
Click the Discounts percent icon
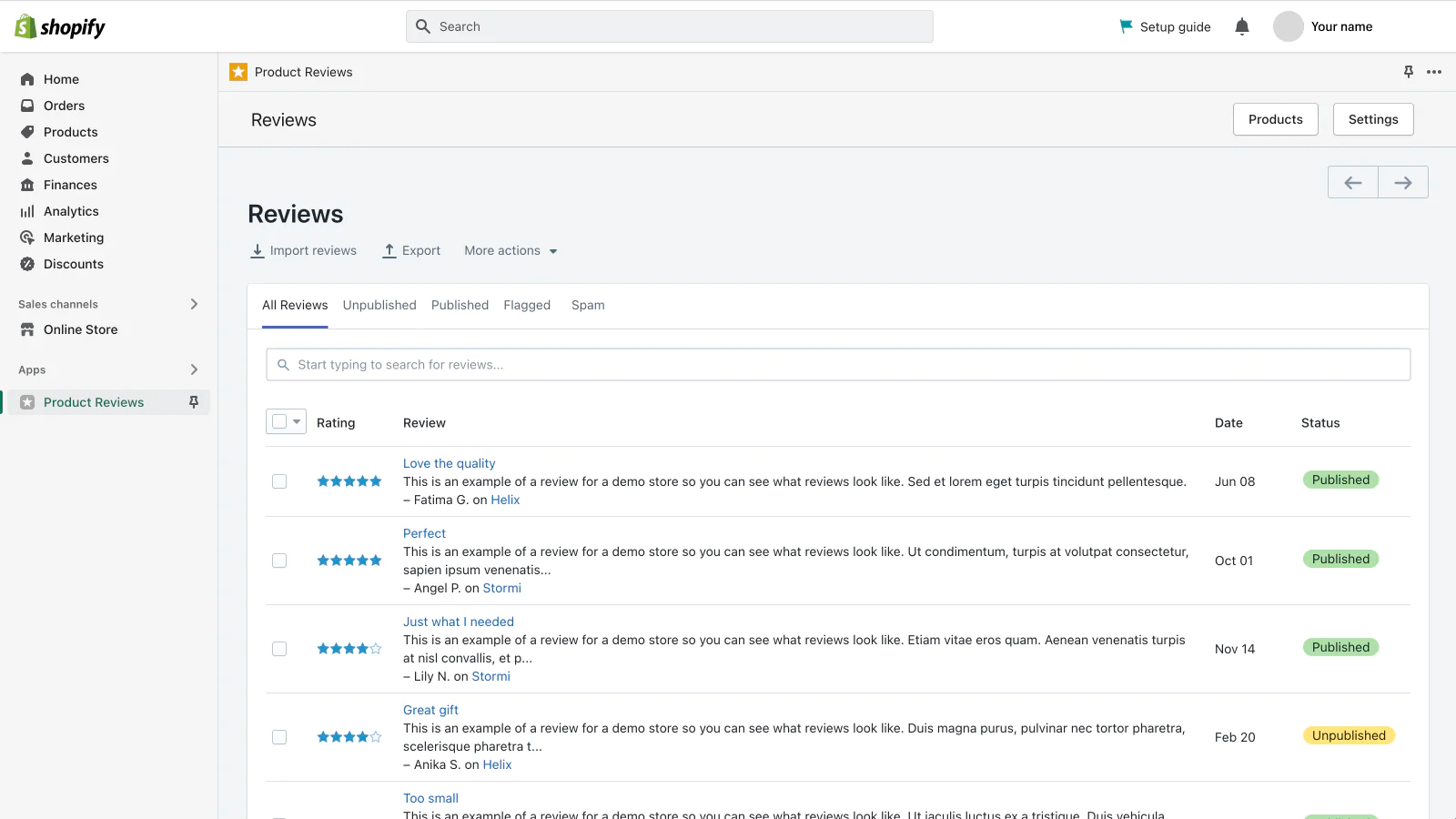[x=27, y=264]
